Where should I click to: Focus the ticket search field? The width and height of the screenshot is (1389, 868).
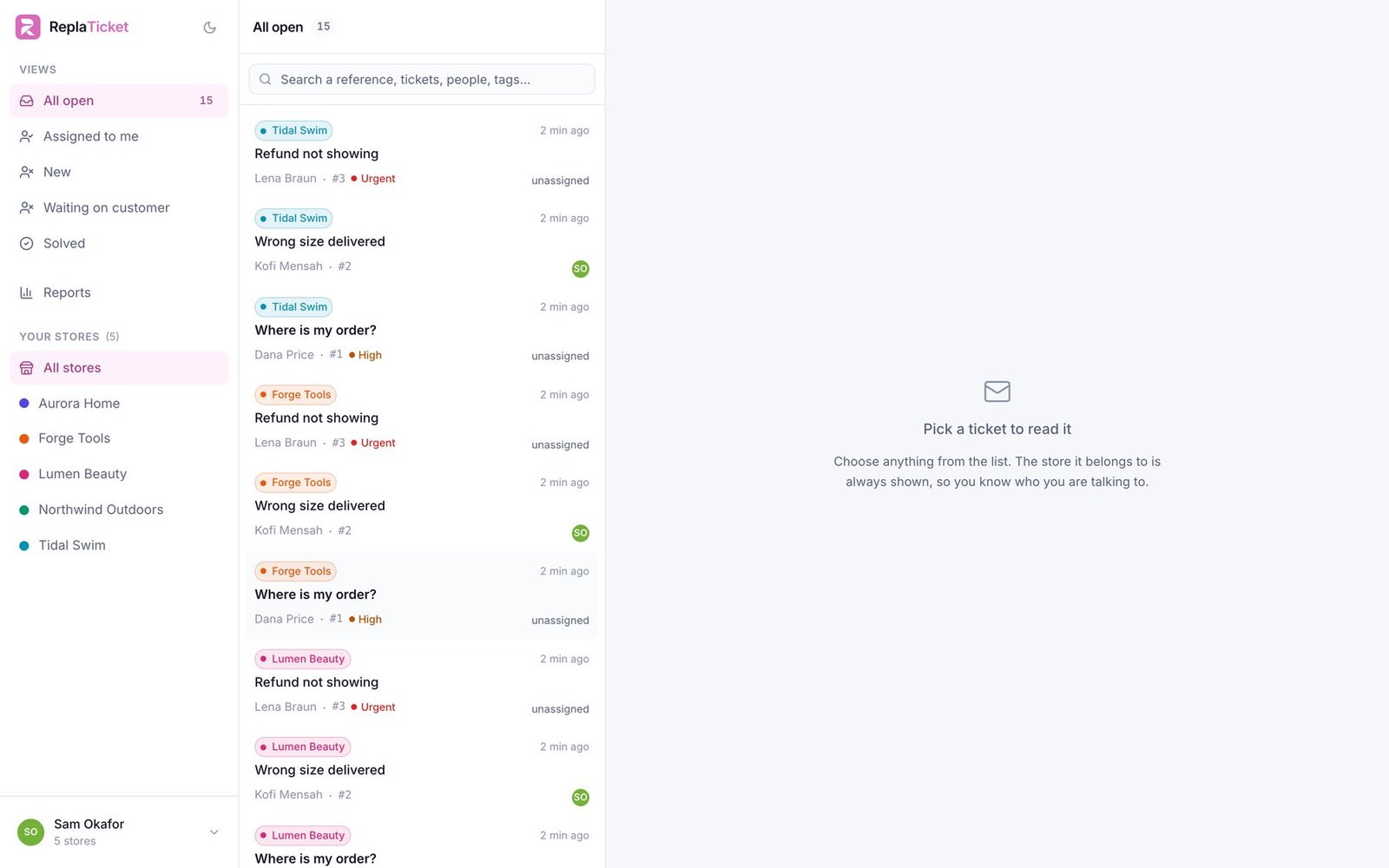422,79
